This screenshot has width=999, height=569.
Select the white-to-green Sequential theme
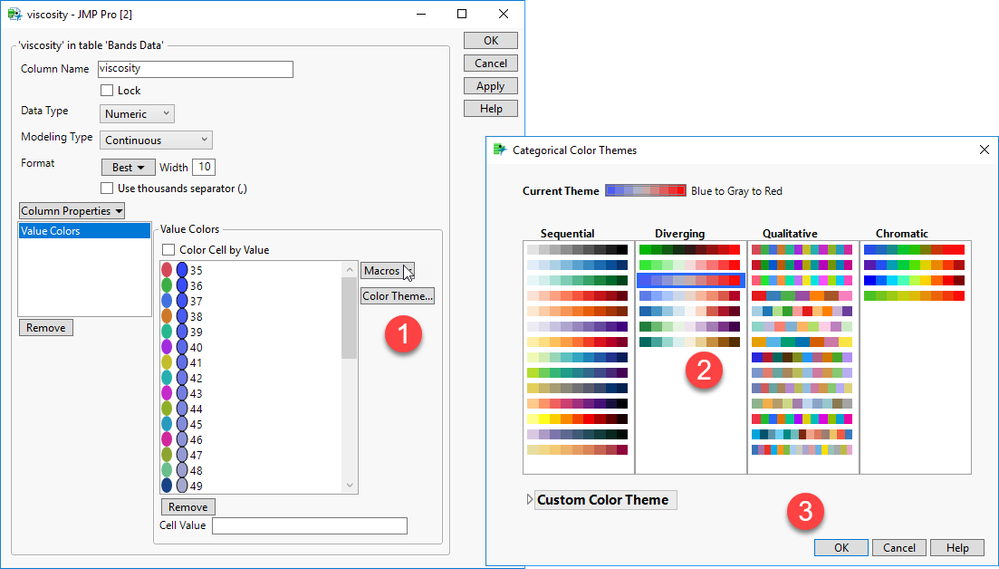click(577, 280)
